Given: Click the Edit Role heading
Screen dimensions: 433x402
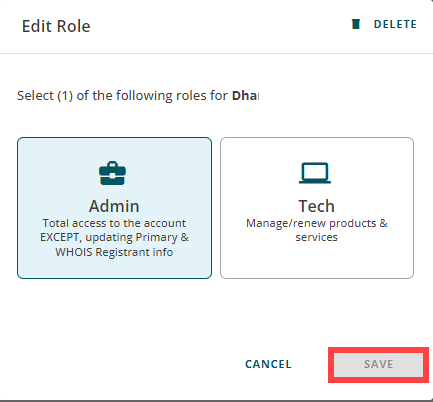Looking at the screenshot, I should click(x=56, y=26).
